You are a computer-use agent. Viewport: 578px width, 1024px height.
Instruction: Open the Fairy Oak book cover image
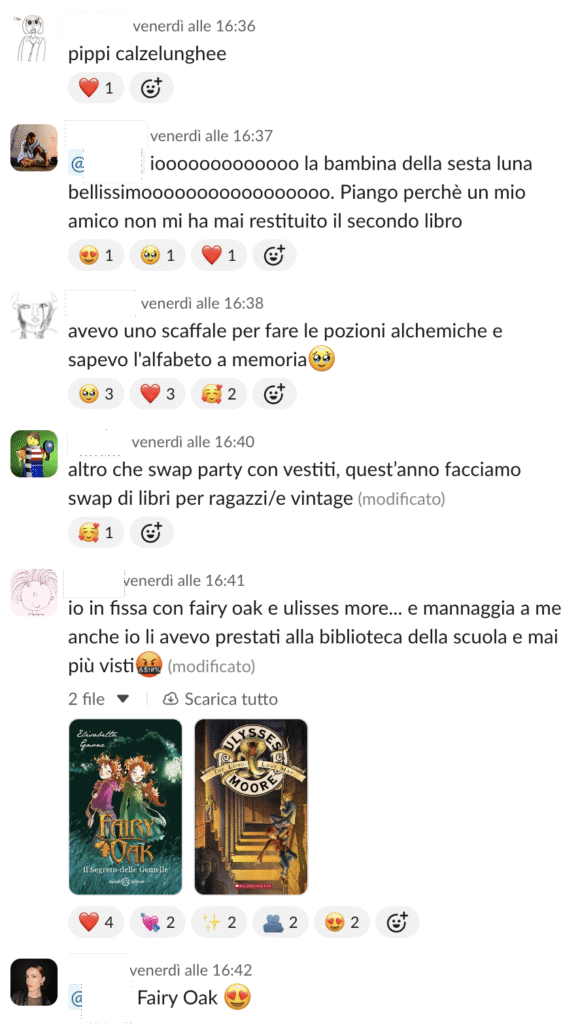tap(125, 807)
